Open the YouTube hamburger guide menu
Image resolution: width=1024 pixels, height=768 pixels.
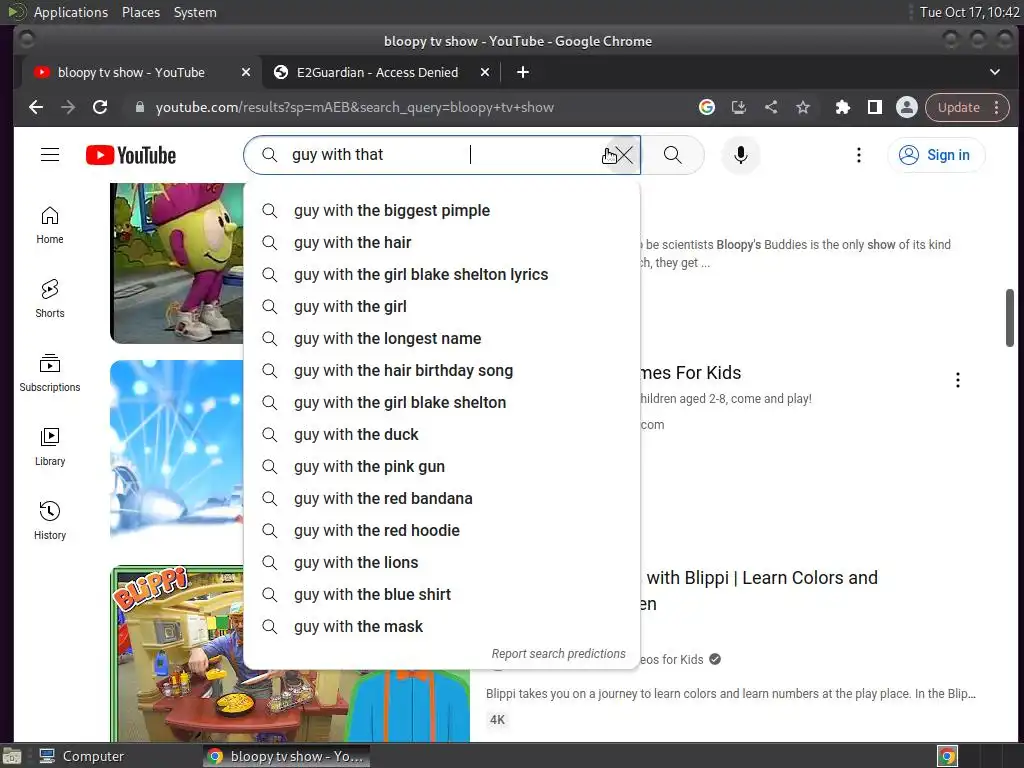tap(50, 155)
